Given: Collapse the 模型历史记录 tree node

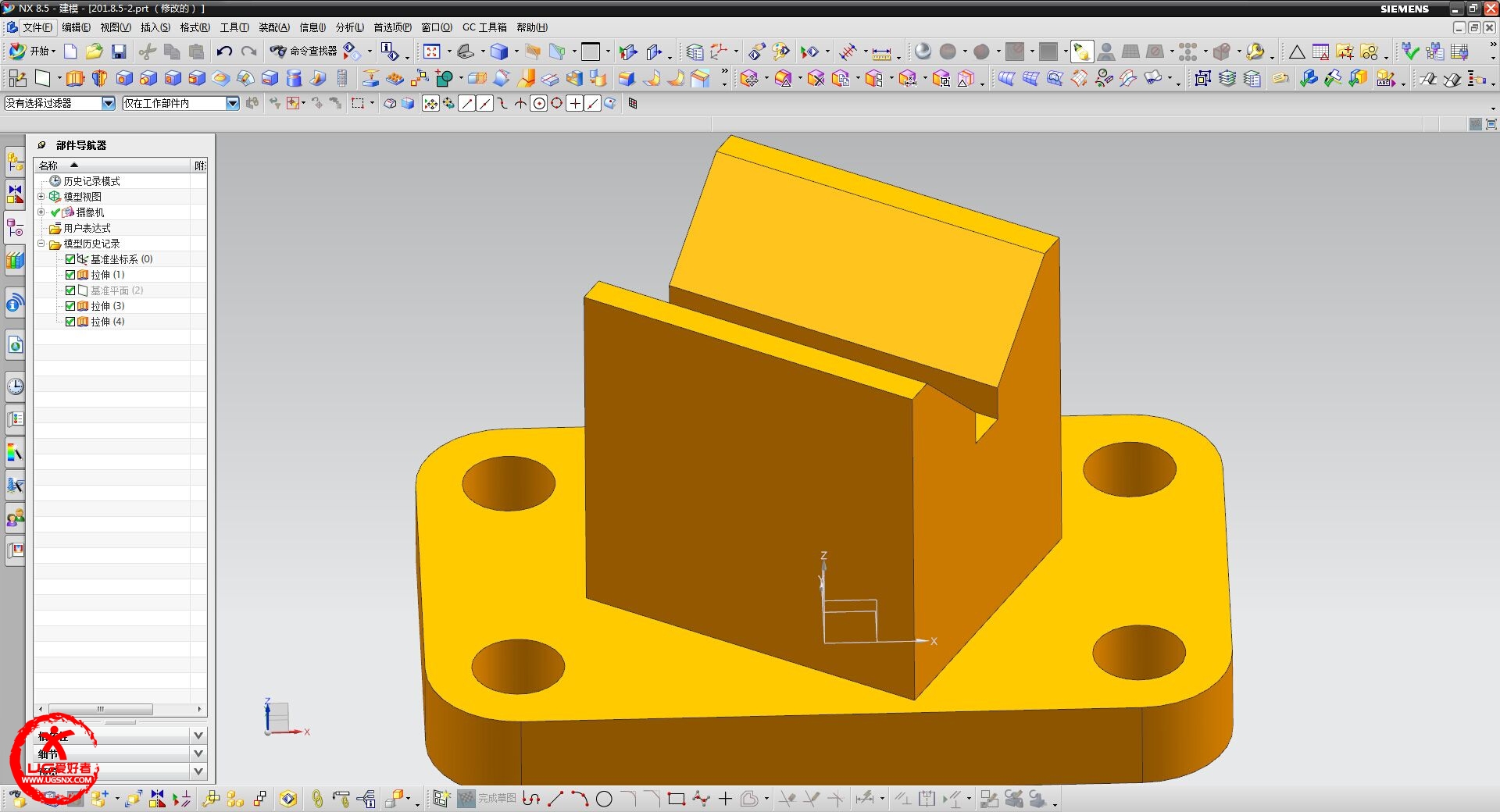Looking at the screenshot, I should 41,244.
